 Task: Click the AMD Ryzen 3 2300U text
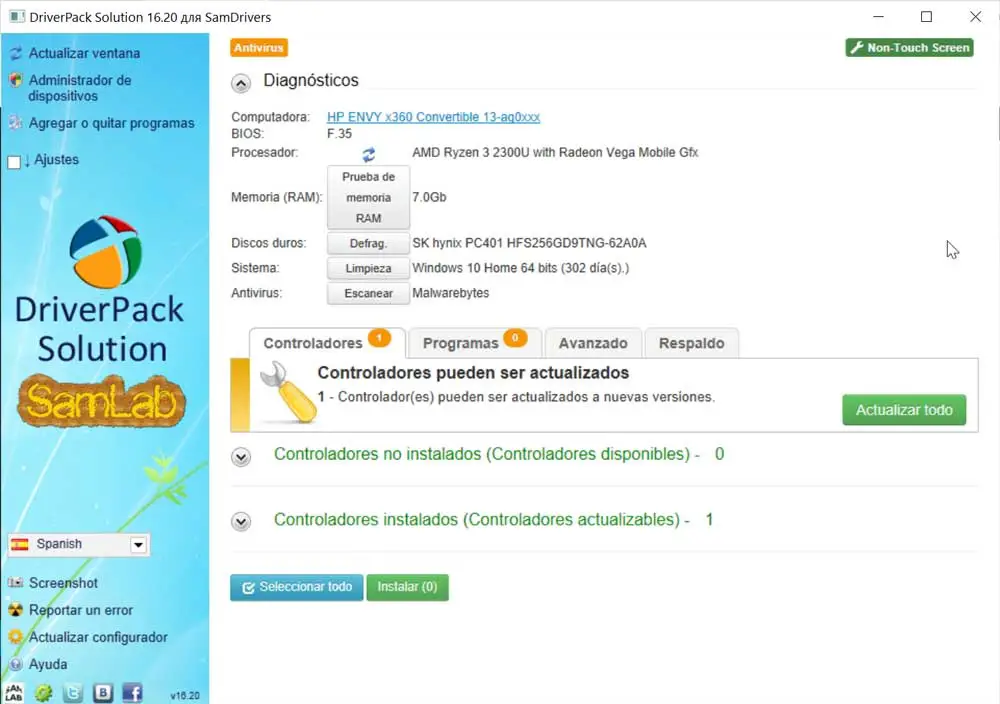pyautogui.click(x=555, y=152)
